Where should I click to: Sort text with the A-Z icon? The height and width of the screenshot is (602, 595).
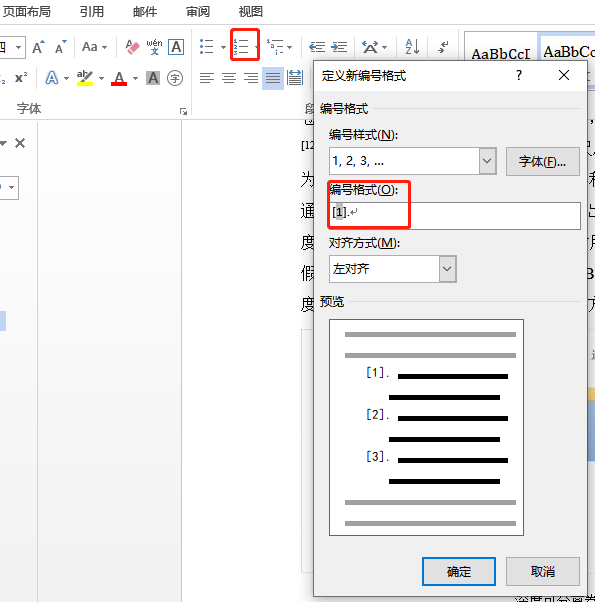(x=412, y=47)
